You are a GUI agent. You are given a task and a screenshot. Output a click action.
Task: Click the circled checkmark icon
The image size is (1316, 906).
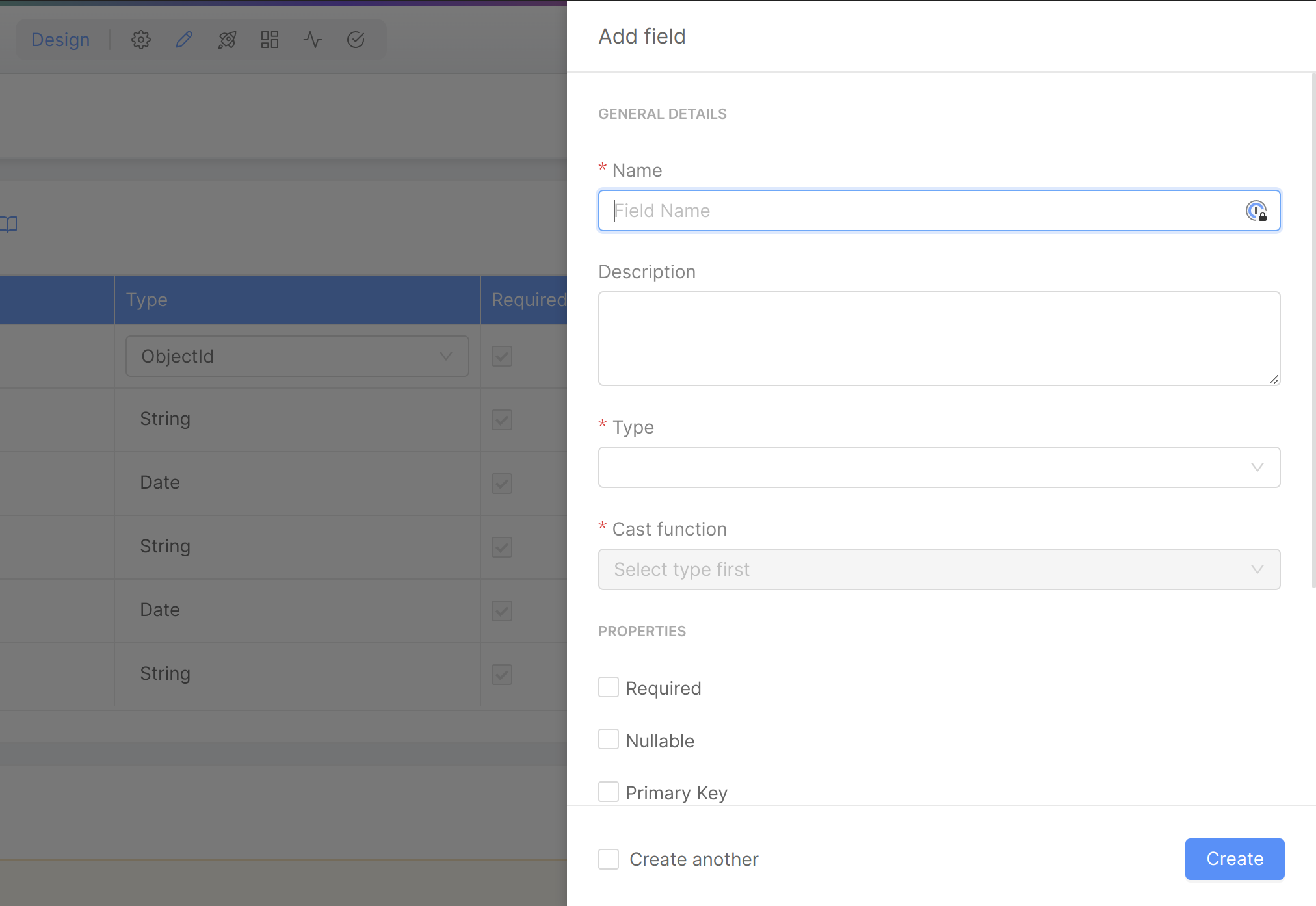tap(356, 40)
